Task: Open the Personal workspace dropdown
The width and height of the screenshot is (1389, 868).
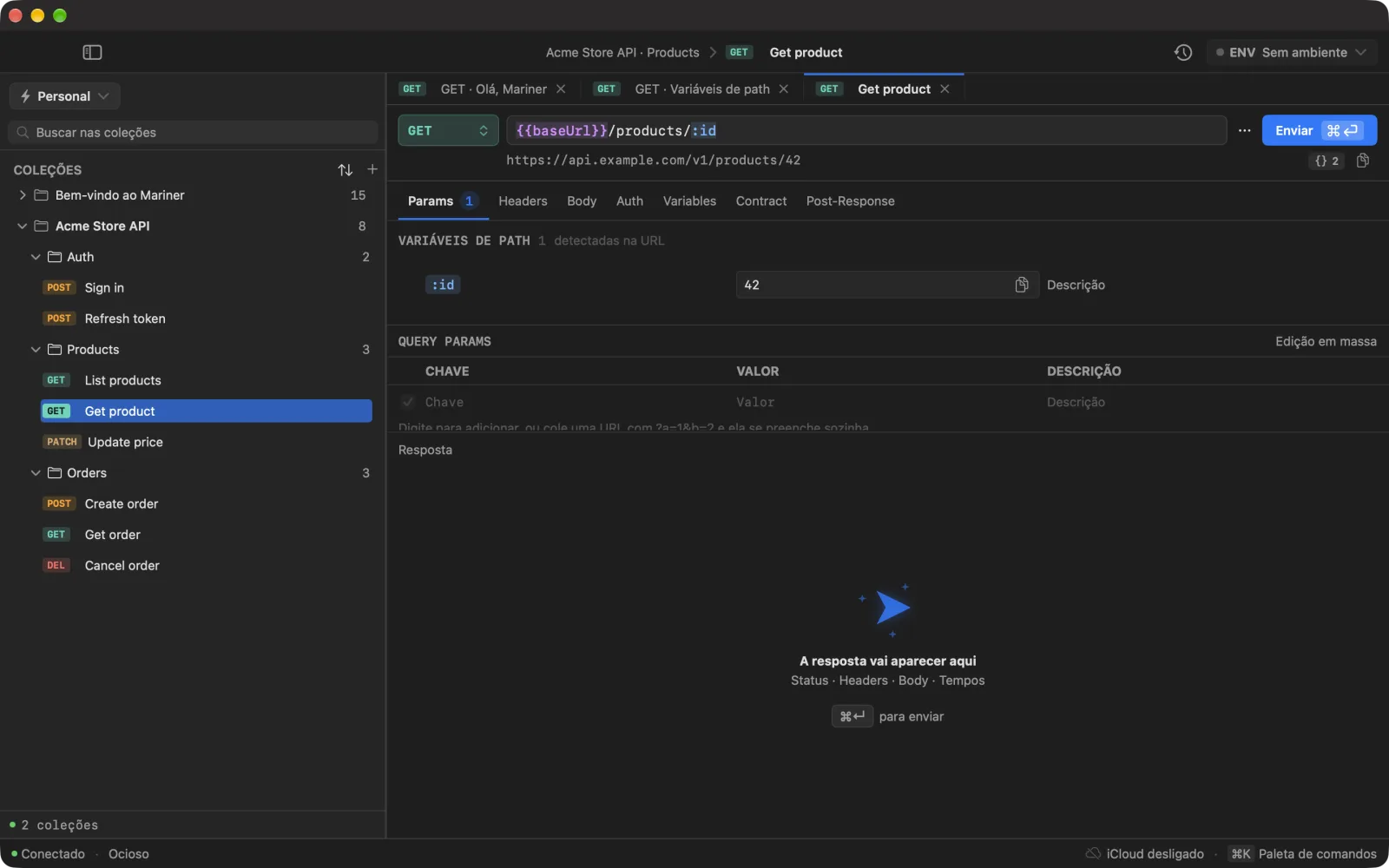Action: click(64, 96)
